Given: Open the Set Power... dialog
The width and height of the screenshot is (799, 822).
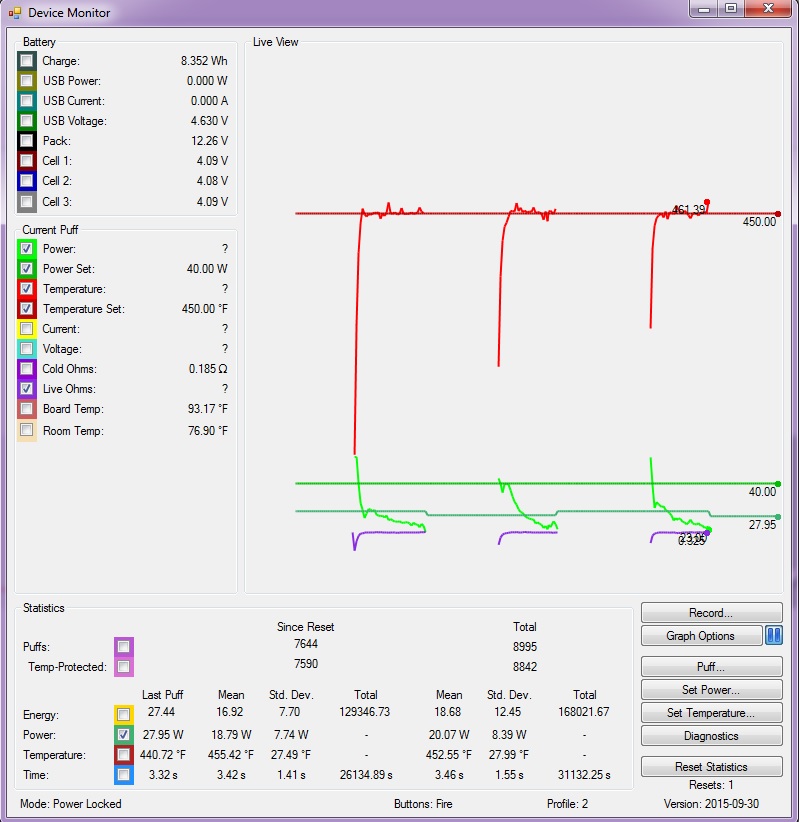Looking at the screenshot, I should tap(711, 690).
